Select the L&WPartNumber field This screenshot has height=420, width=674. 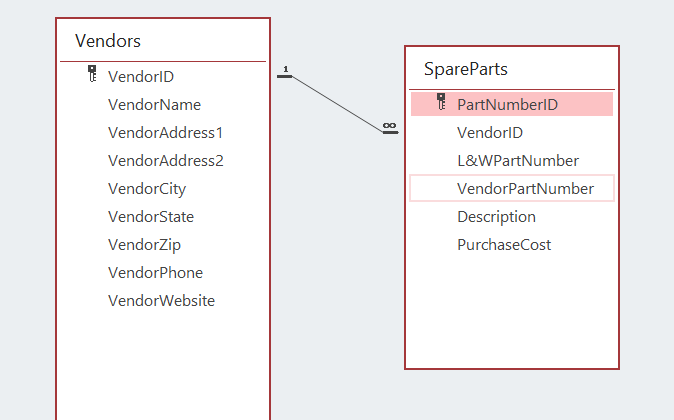point(518,160)
